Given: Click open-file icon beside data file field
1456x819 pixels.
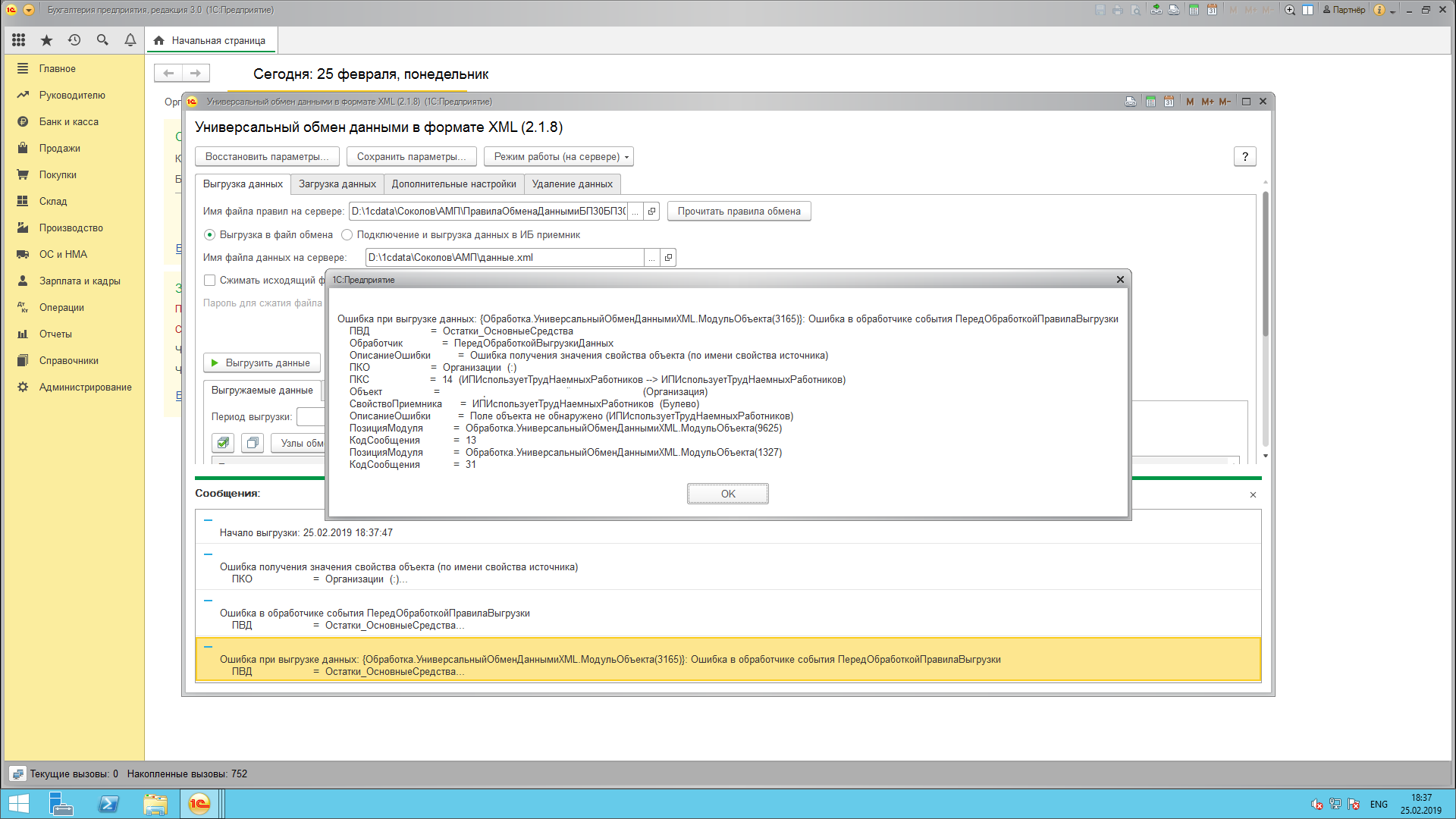Looking at the screenshot, I should [x=668, y=258].
